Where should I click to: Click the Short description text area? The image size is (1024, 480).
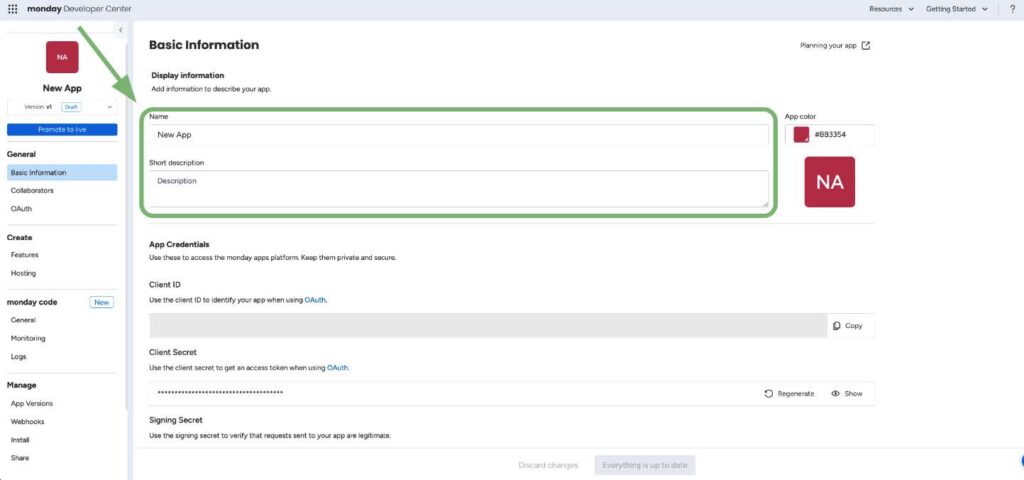click(x=459, y=189)
